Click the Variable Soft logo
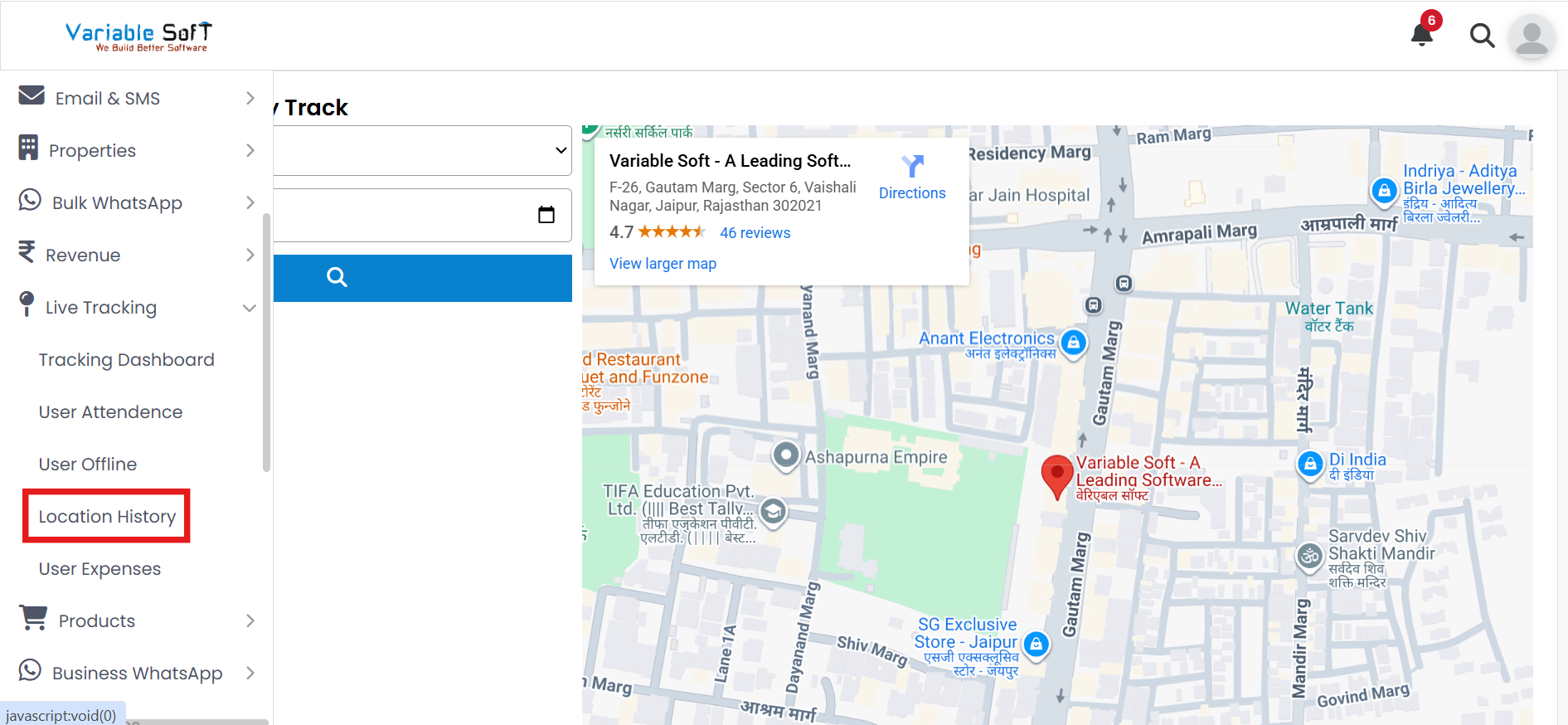 (x=139, y=36)
